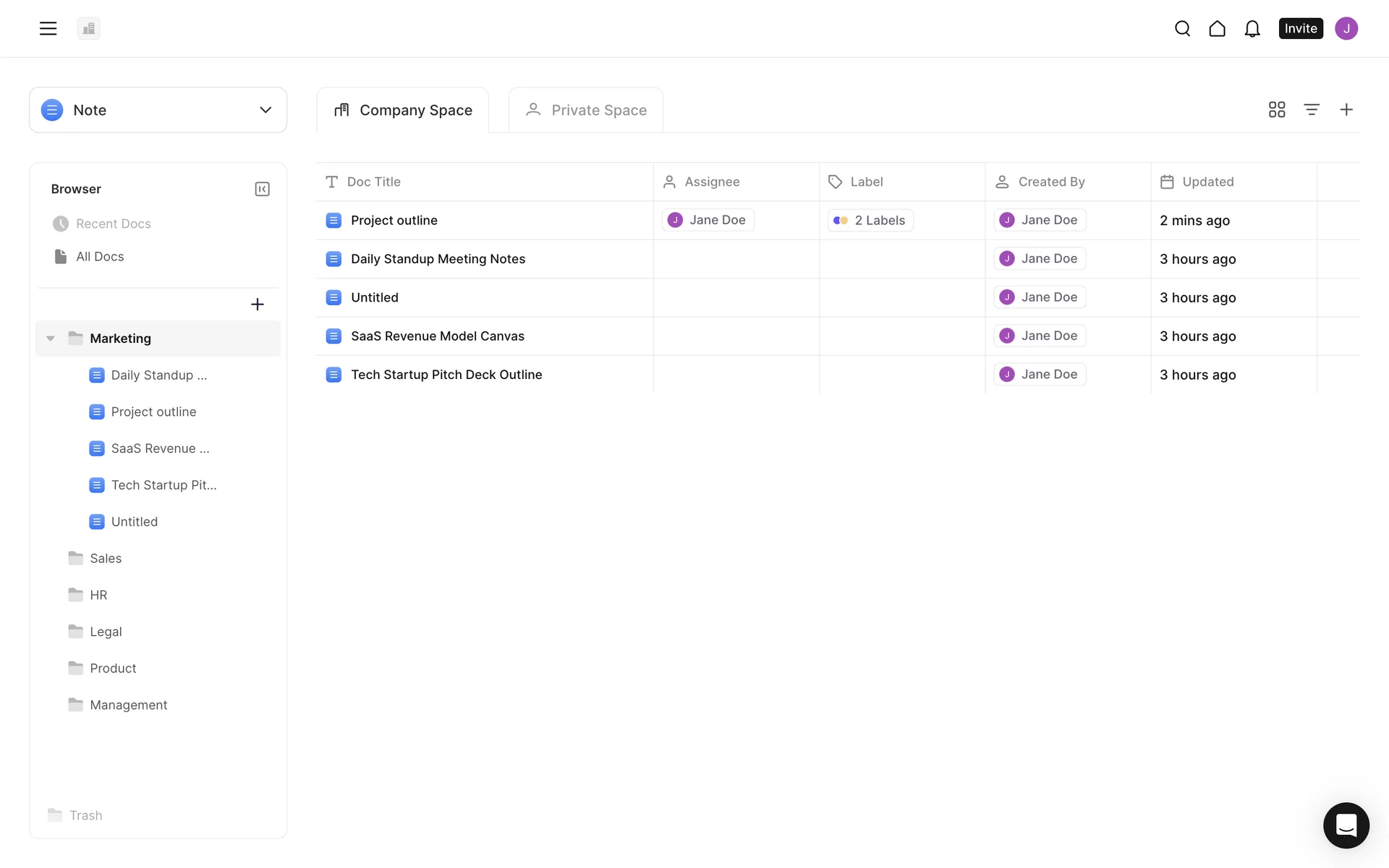This screenshot has height=868, width=1389.
Task: Click the Invite button
Action: pos(1300,28)
